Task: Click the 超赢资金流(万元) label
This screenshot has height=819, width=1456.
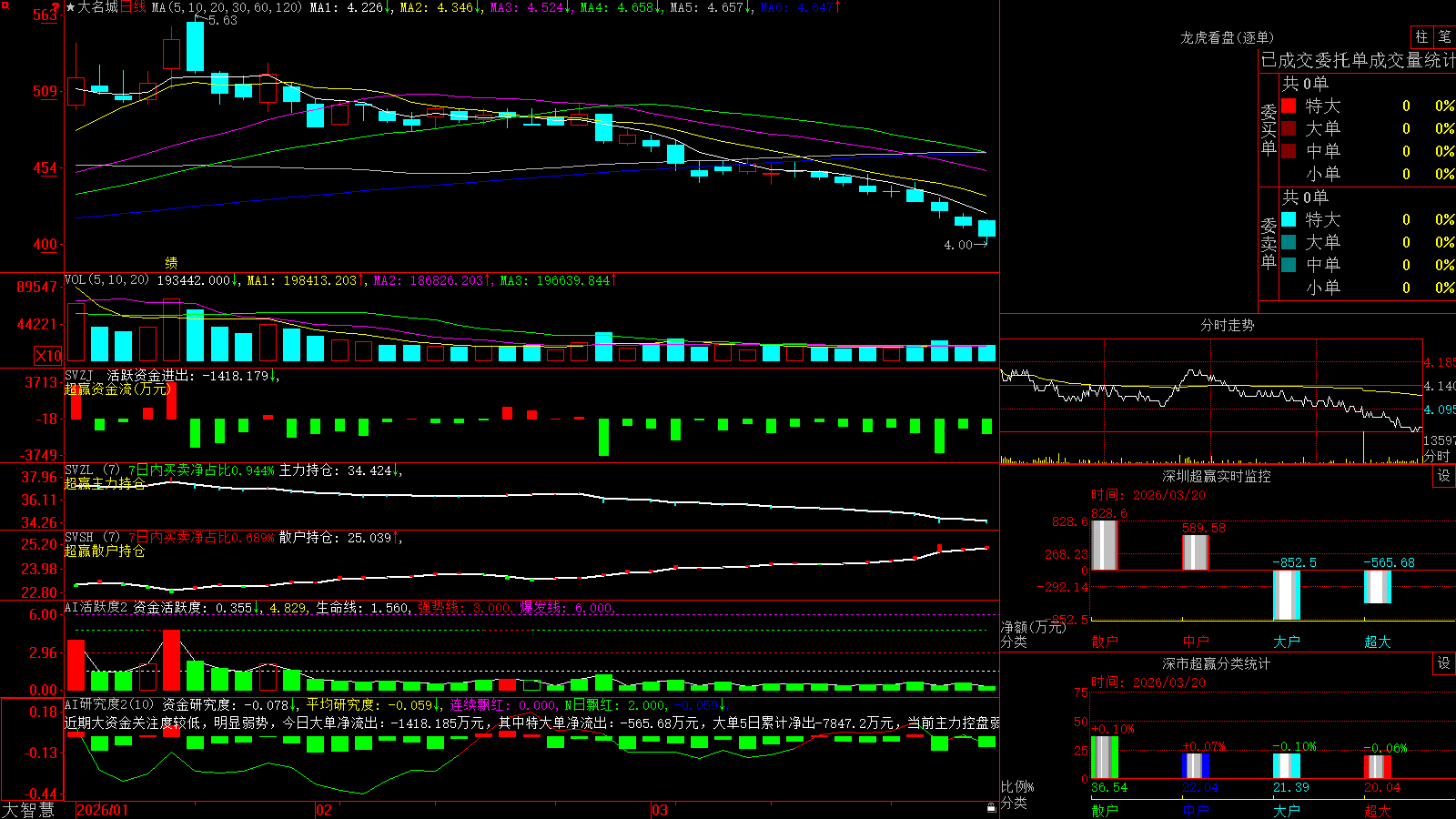Action: point(117,389)
